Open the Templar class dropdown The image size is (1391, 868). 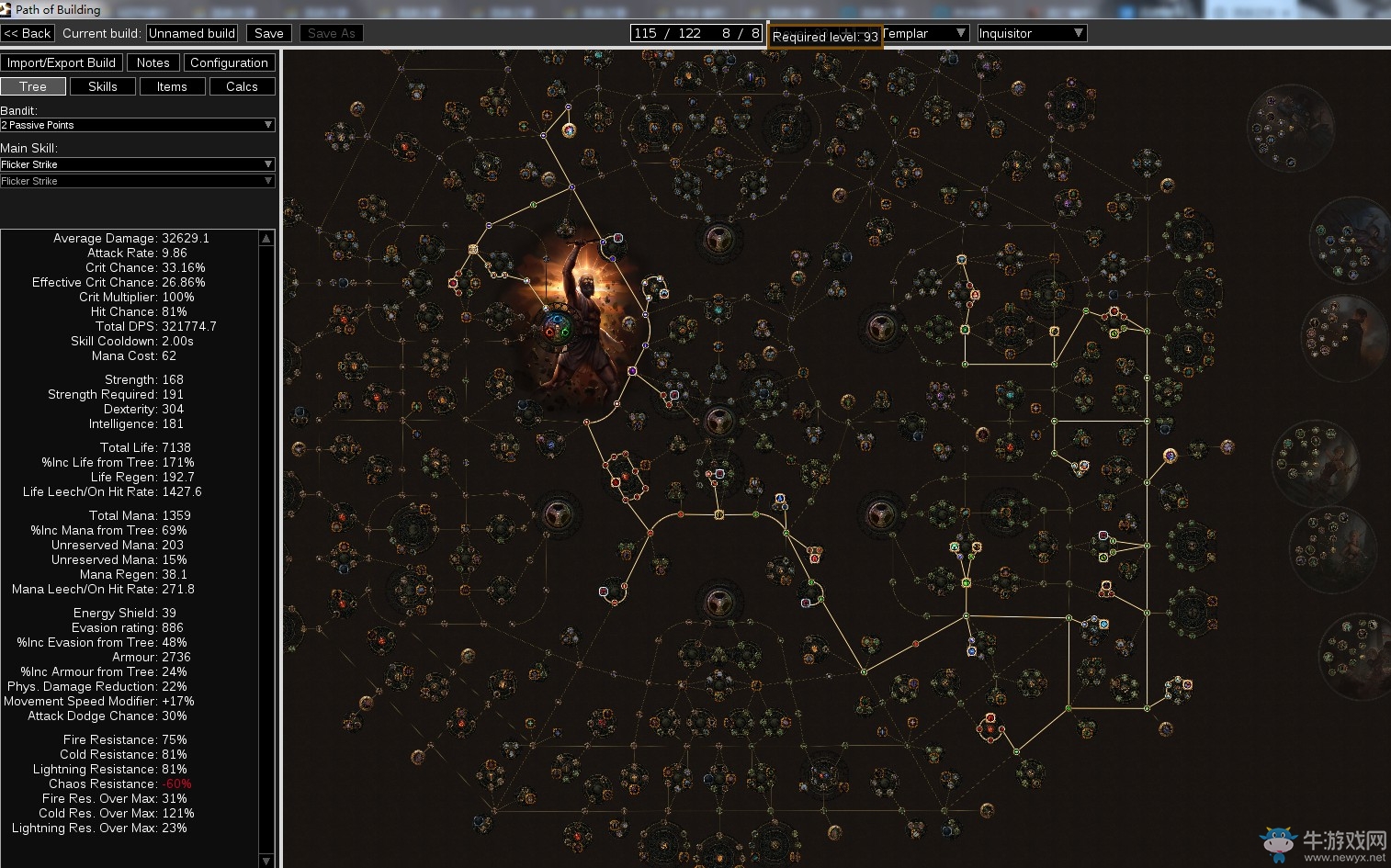(925, 33)
